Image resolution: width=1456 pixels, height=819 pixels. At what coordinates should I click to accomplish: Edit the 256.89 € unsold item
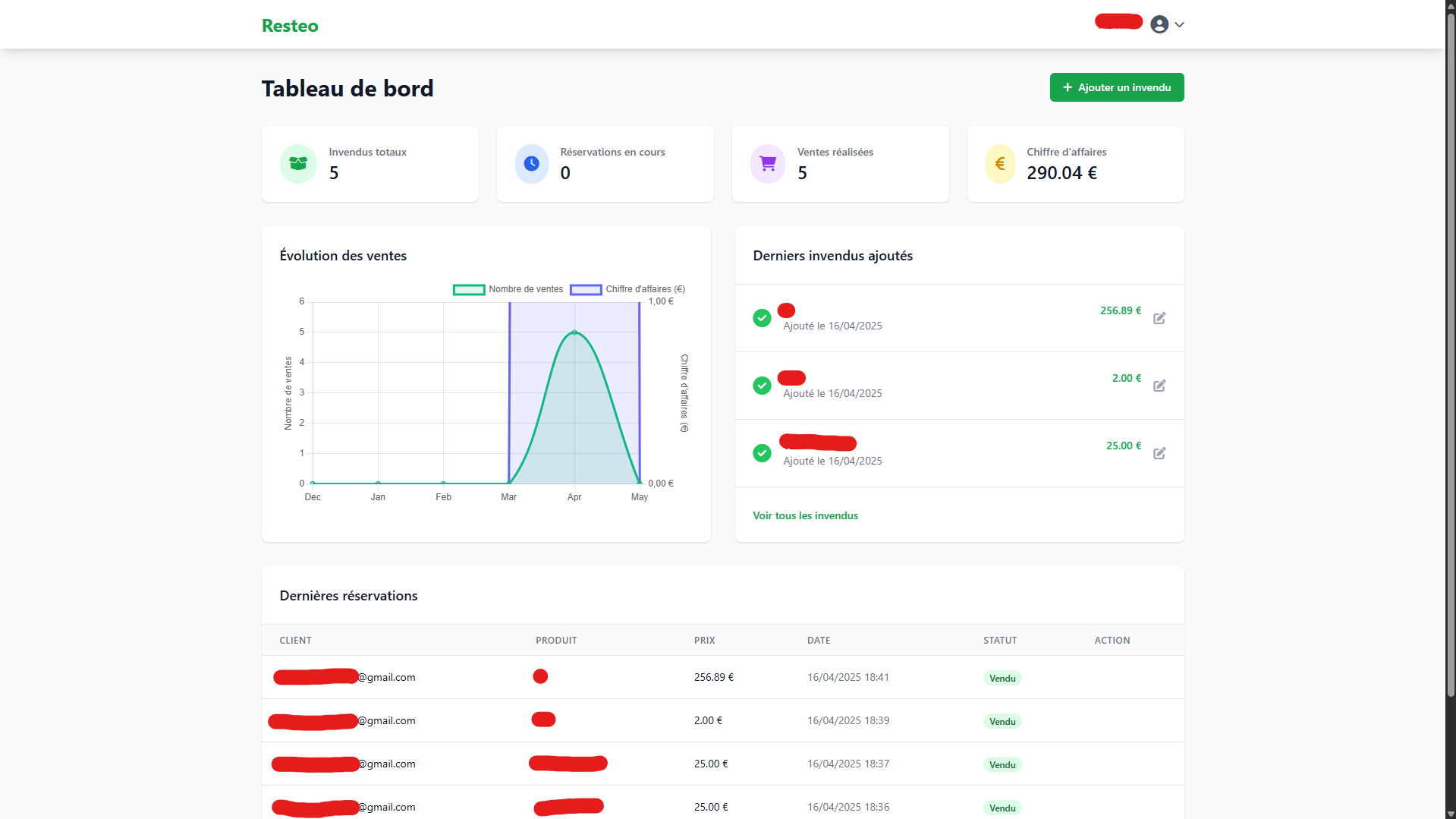click(1159, 318)
